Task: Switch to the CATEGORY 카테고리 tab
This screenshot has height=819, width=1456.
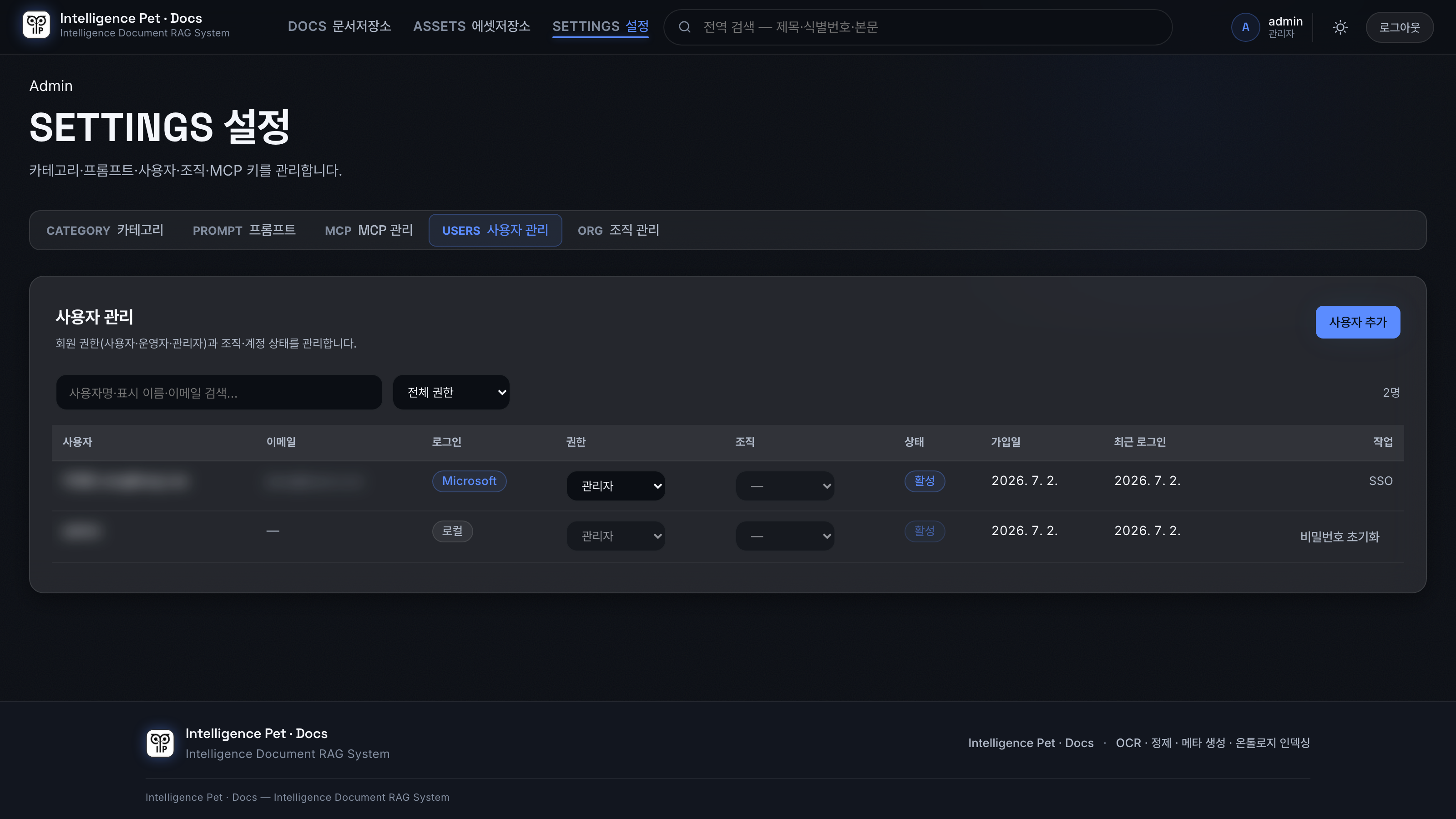Action: tap(105, 230)
